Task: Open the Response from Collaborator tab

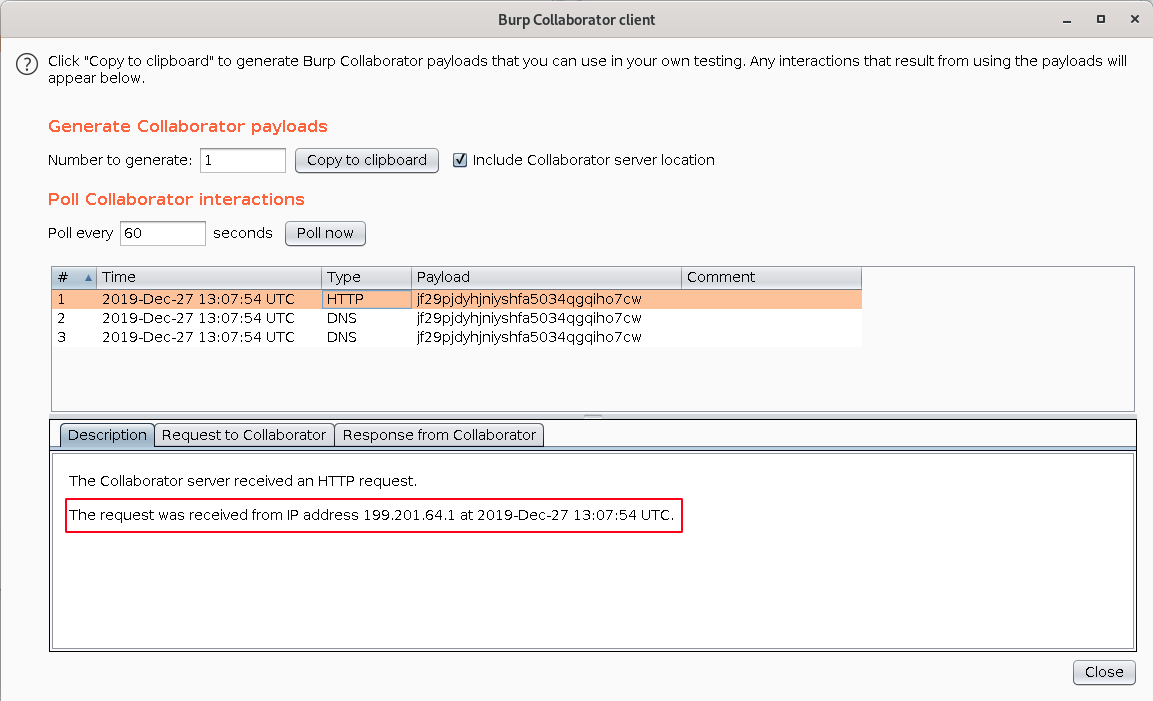Action: [x=439, y=435]
